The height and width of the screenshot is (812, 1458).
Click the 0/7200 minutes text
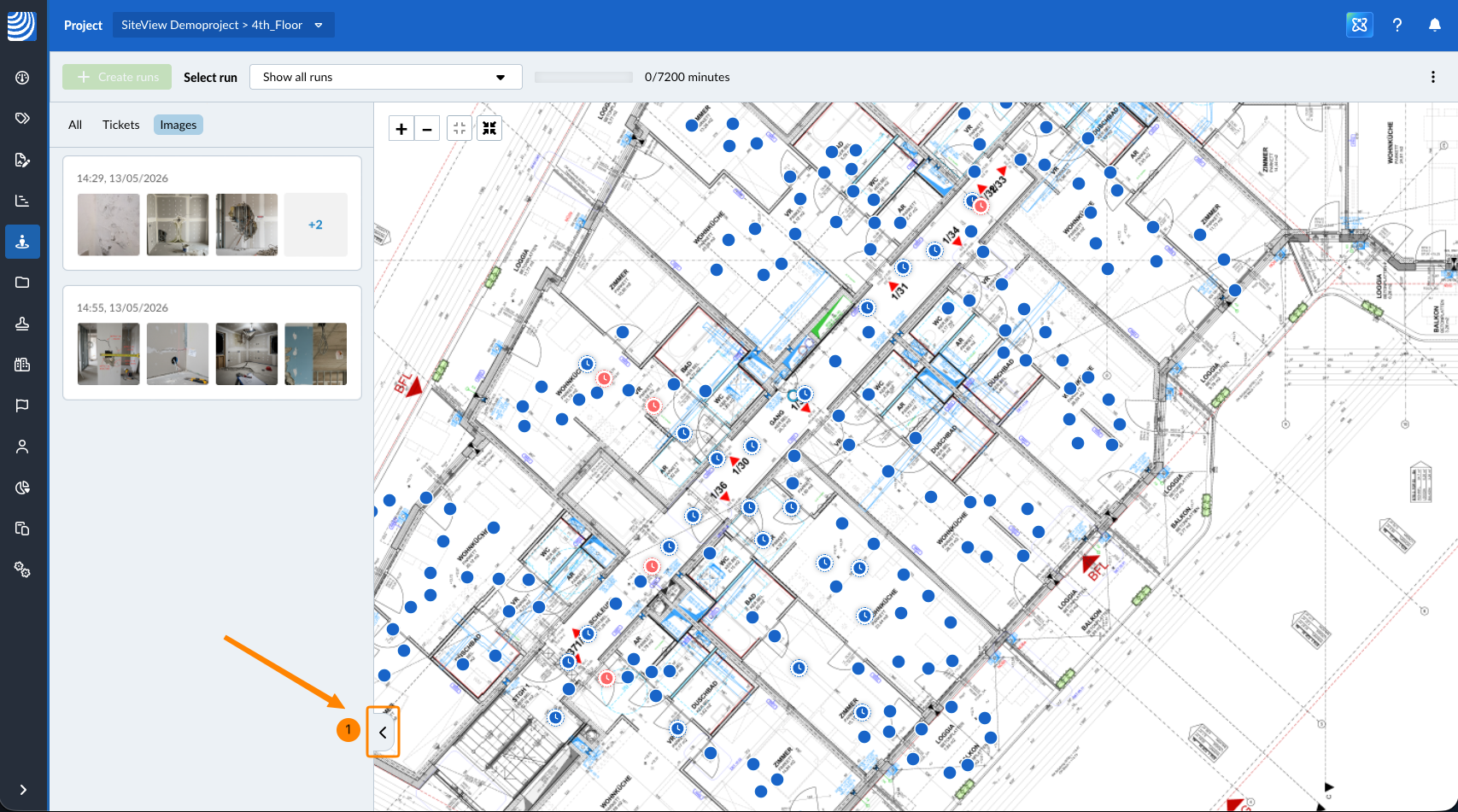point(688,77)
